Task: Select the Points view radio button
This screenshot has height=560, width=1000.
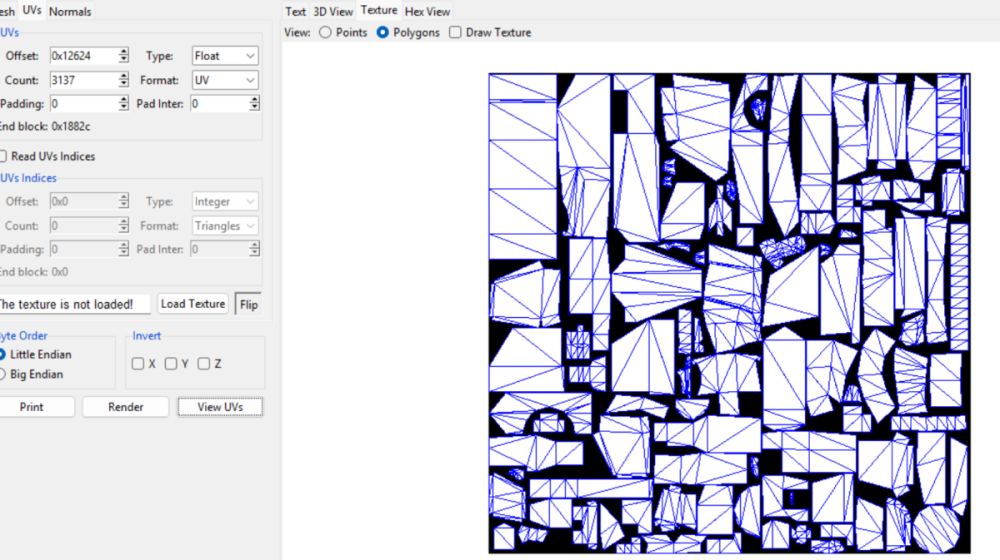Action: [x=325, y=33]
